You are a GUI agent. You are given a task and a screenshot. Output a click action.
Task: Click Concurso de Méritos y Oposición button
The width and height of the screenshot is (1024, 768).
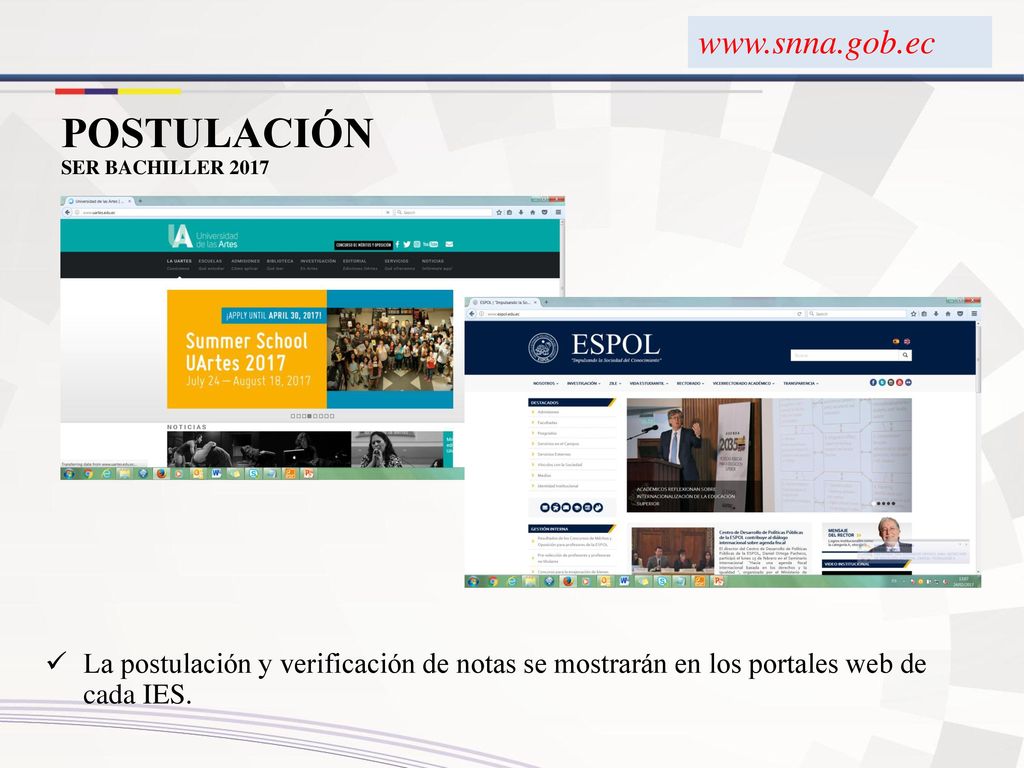pos(364,245)
